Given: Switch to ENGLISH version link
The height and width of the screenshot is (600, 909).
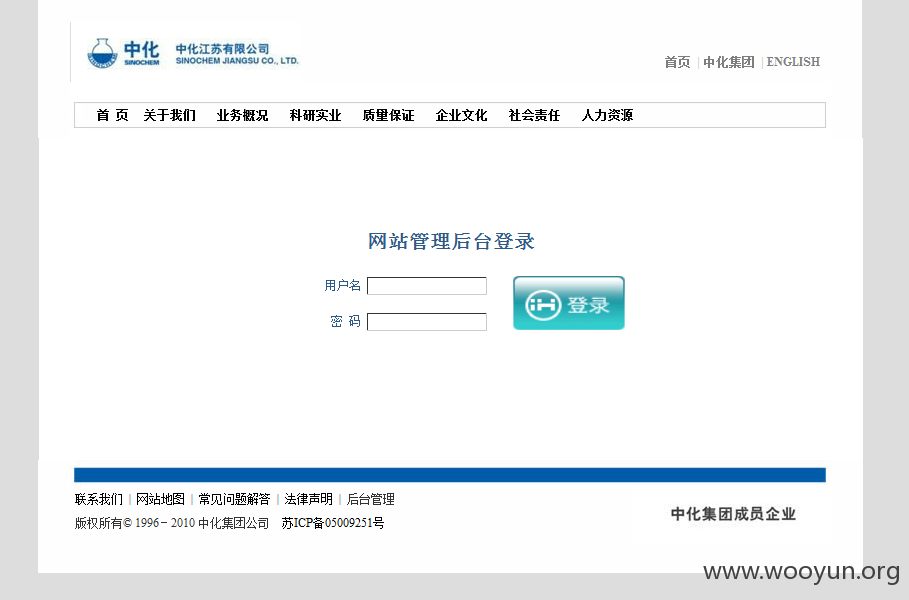Looking at the screenshot, I should pyautogui.click(x=793, y=62).
